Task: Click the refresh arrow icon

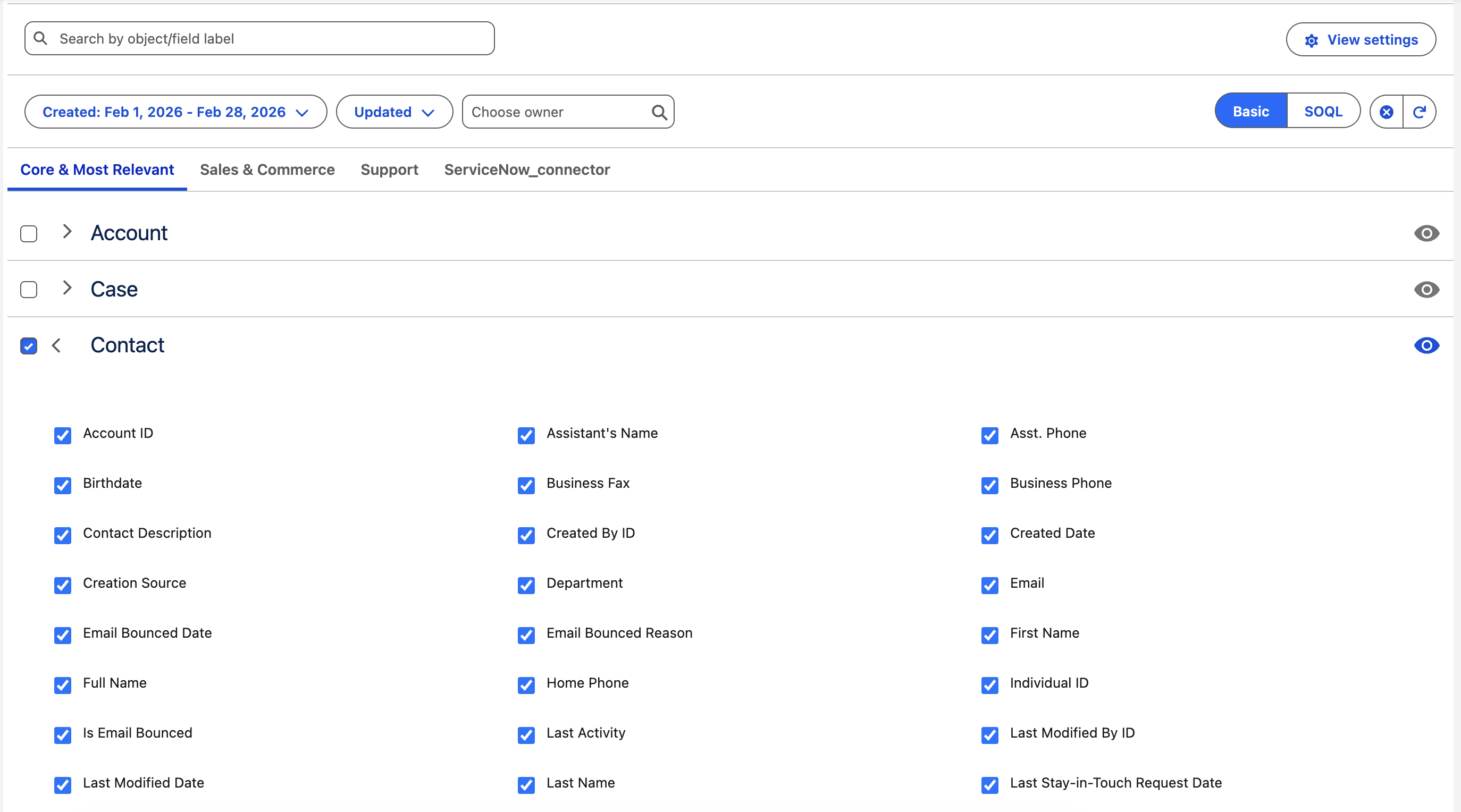Action: tap(1419, 112)
